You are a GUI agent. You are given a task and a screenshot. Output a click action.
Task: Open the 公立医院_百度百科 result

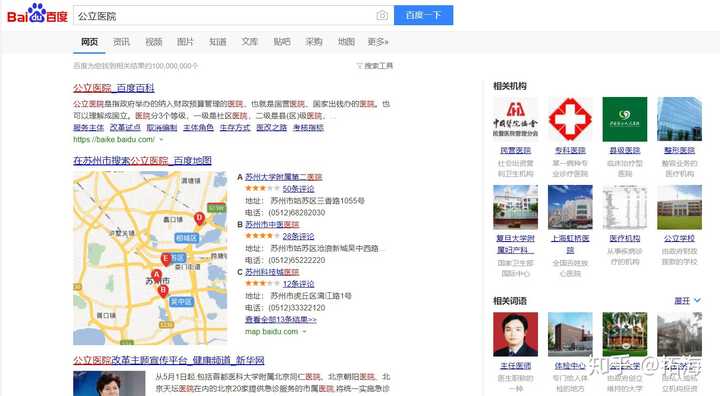point(114,88)
